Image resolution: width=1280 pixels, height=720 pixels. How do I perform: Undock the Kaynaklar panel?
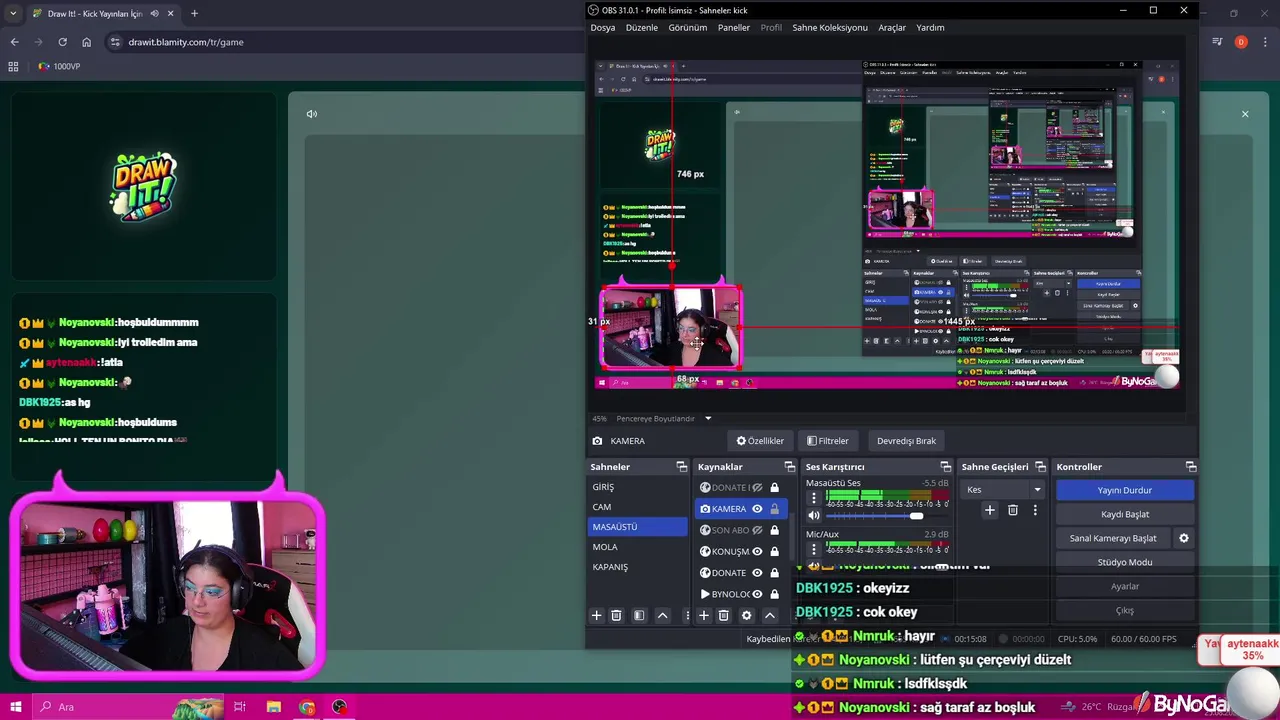click(x=790, y=467)
